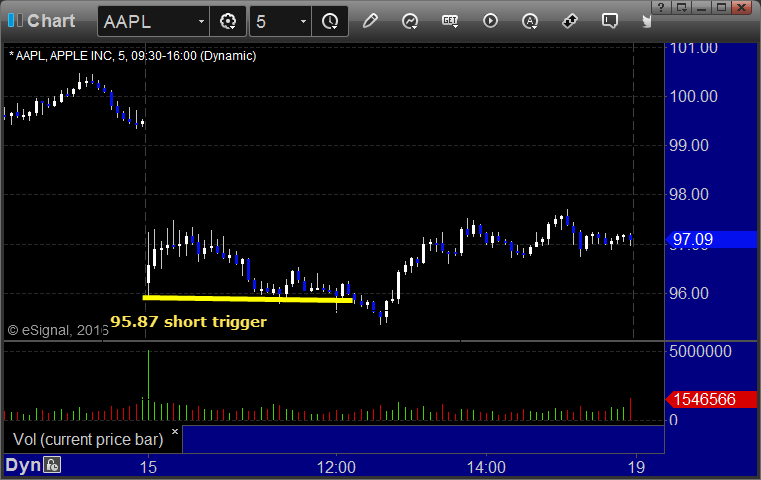Image resolution: width=761 pixels, height=480 pixels.
Task: Click the date label 15 on time axis
Action: (x=148, y=467)
